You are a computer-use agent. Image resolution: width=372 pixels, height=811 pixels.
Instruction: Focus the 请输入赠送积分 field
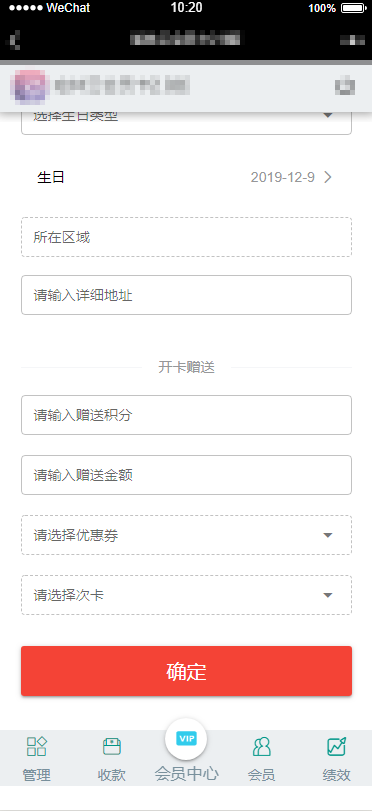tap(186, 415)
